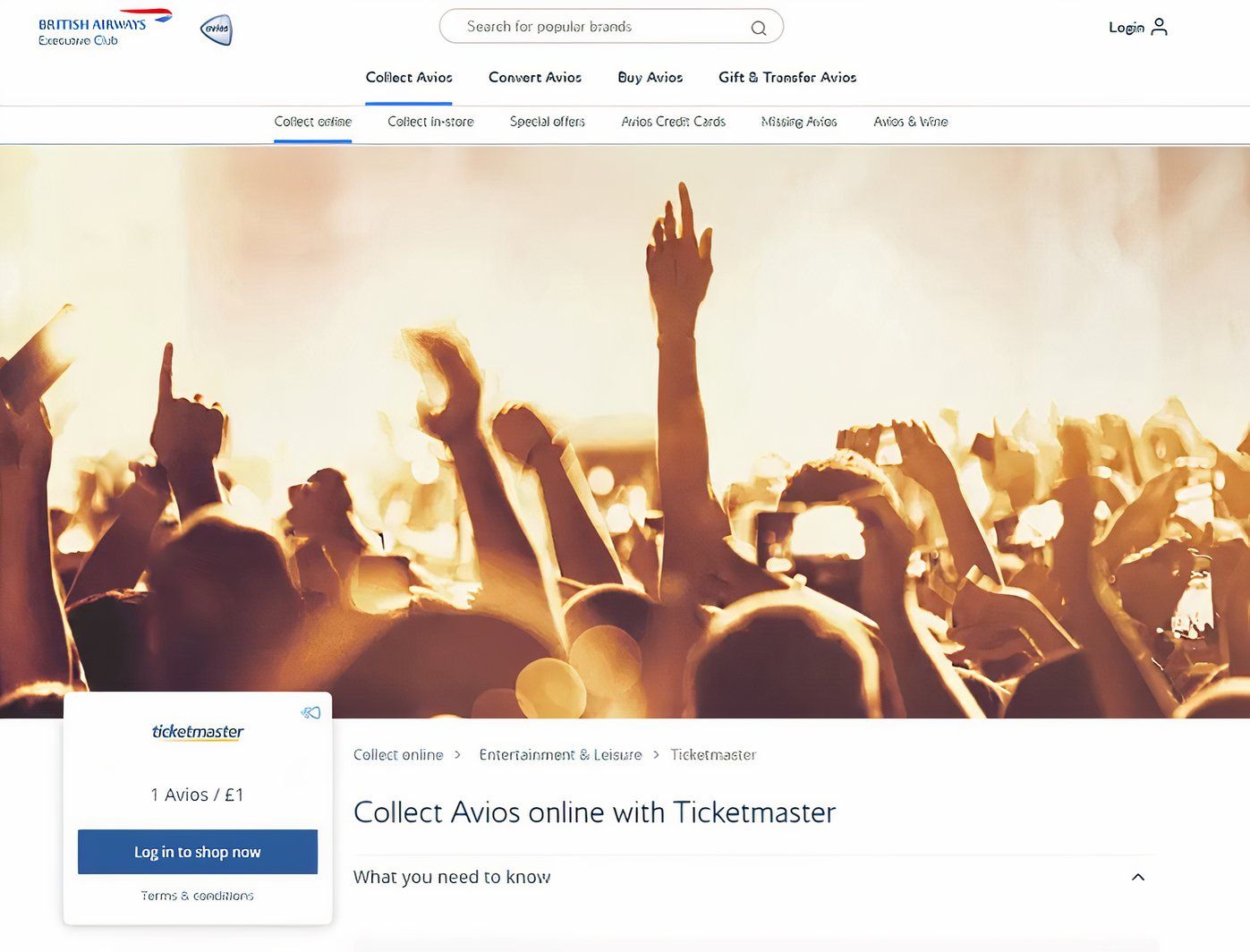The width and height of the screenshot is (1250, 952).
Task: Follow the Entertainment & Leisure breadcrumb link
Action: (560, 755)
